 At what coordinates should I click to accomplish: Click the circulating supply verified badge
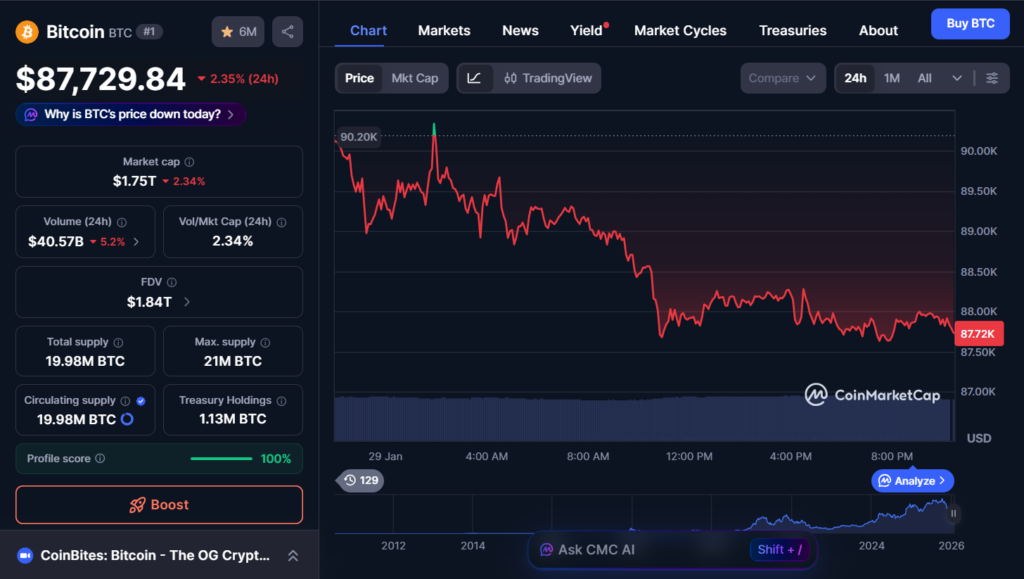(x=140, y=401)
